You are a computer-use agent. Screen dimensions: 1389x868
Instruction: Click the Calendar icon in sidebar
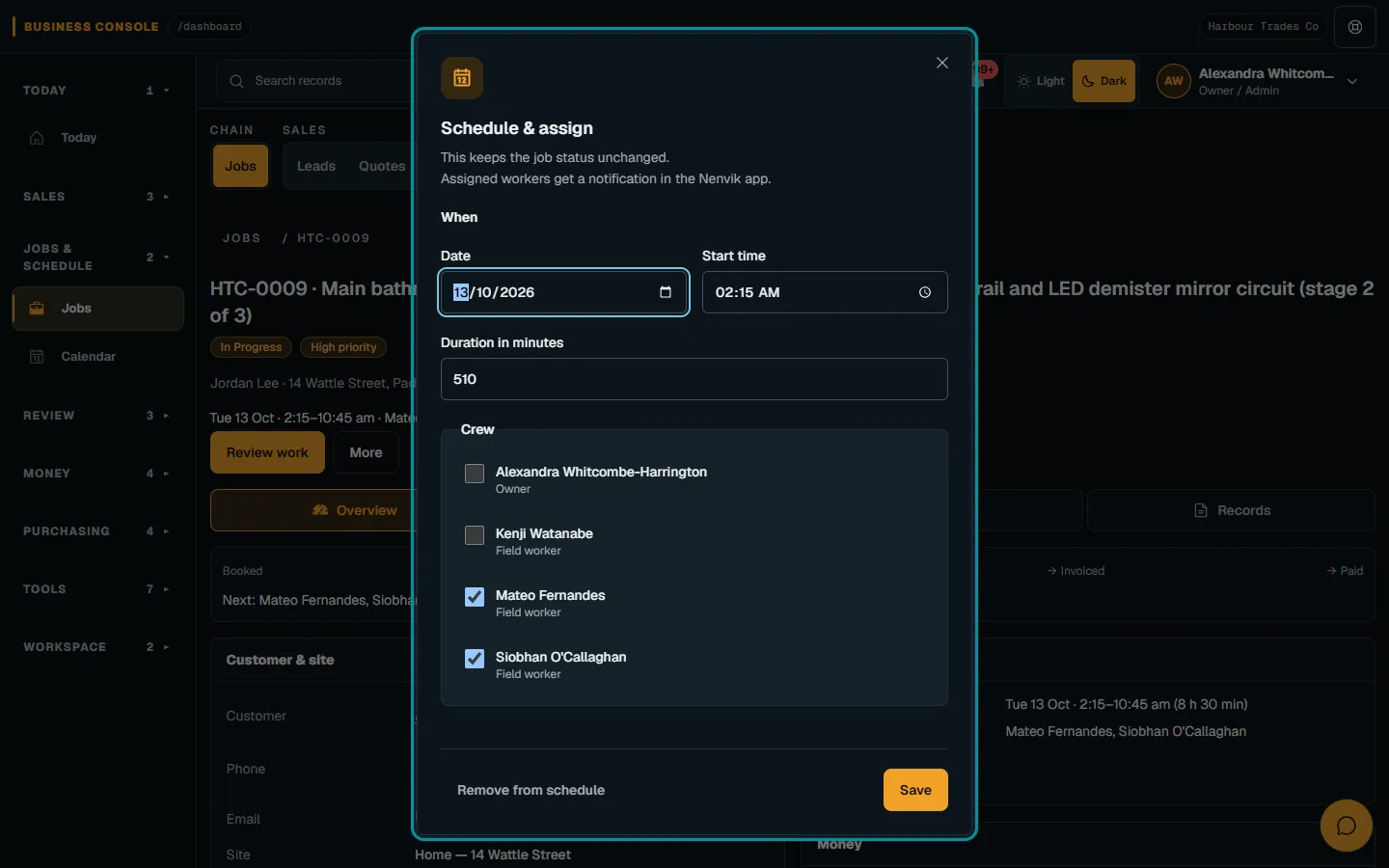click(x=37, y=357)
